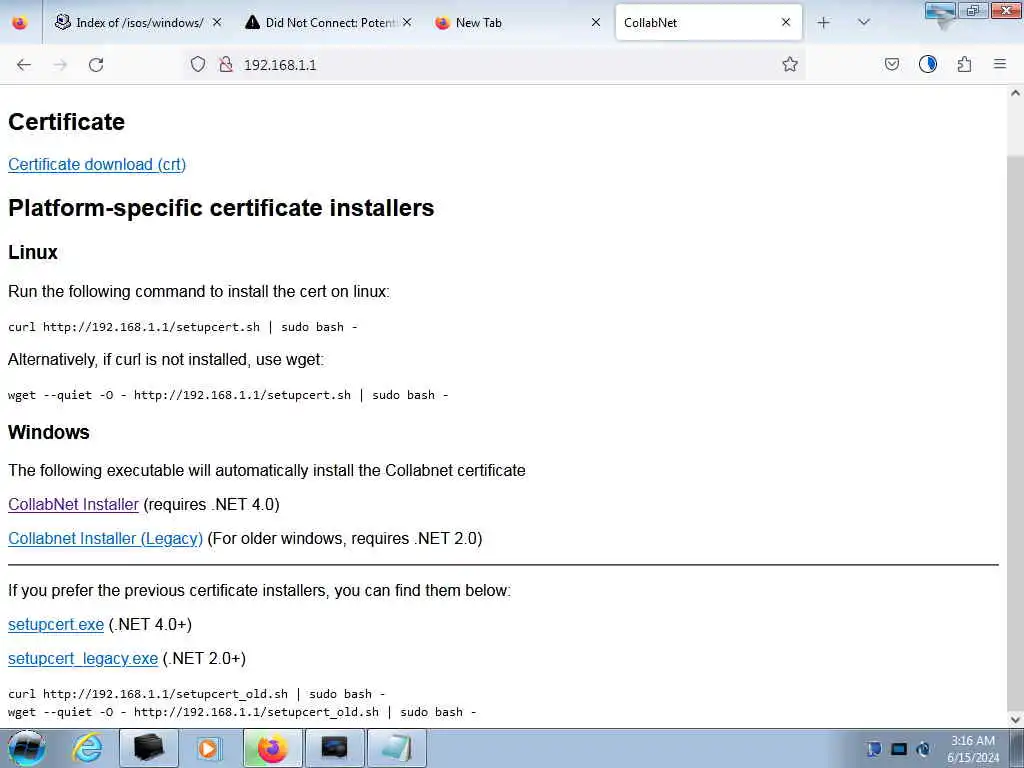The height and width of the screenshot is (768, 1024).
Task: Expand the list all tabs chevron
Action: pos(863,23)
